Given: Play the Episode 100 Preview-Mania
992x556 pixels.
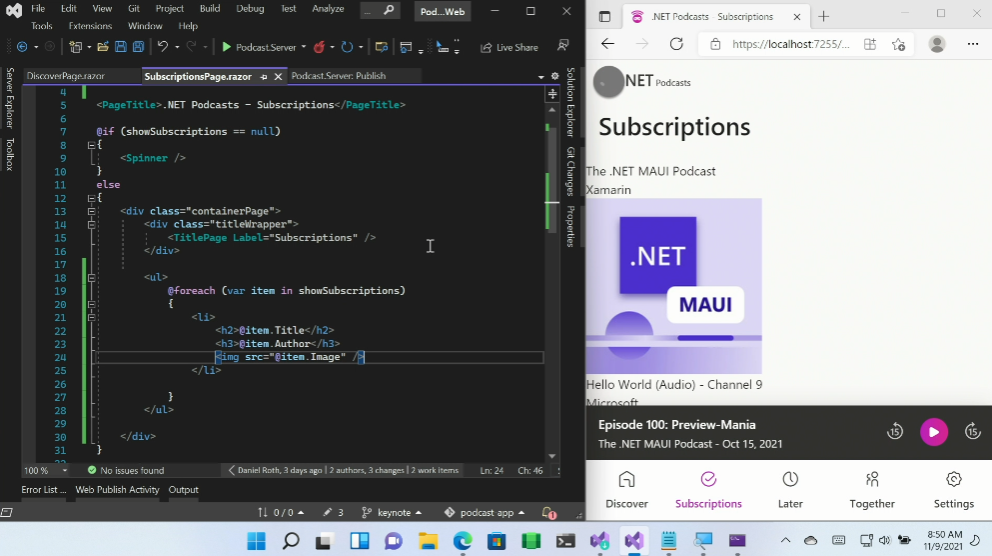Looking at the screenshot, I should [x=934, y=432].
